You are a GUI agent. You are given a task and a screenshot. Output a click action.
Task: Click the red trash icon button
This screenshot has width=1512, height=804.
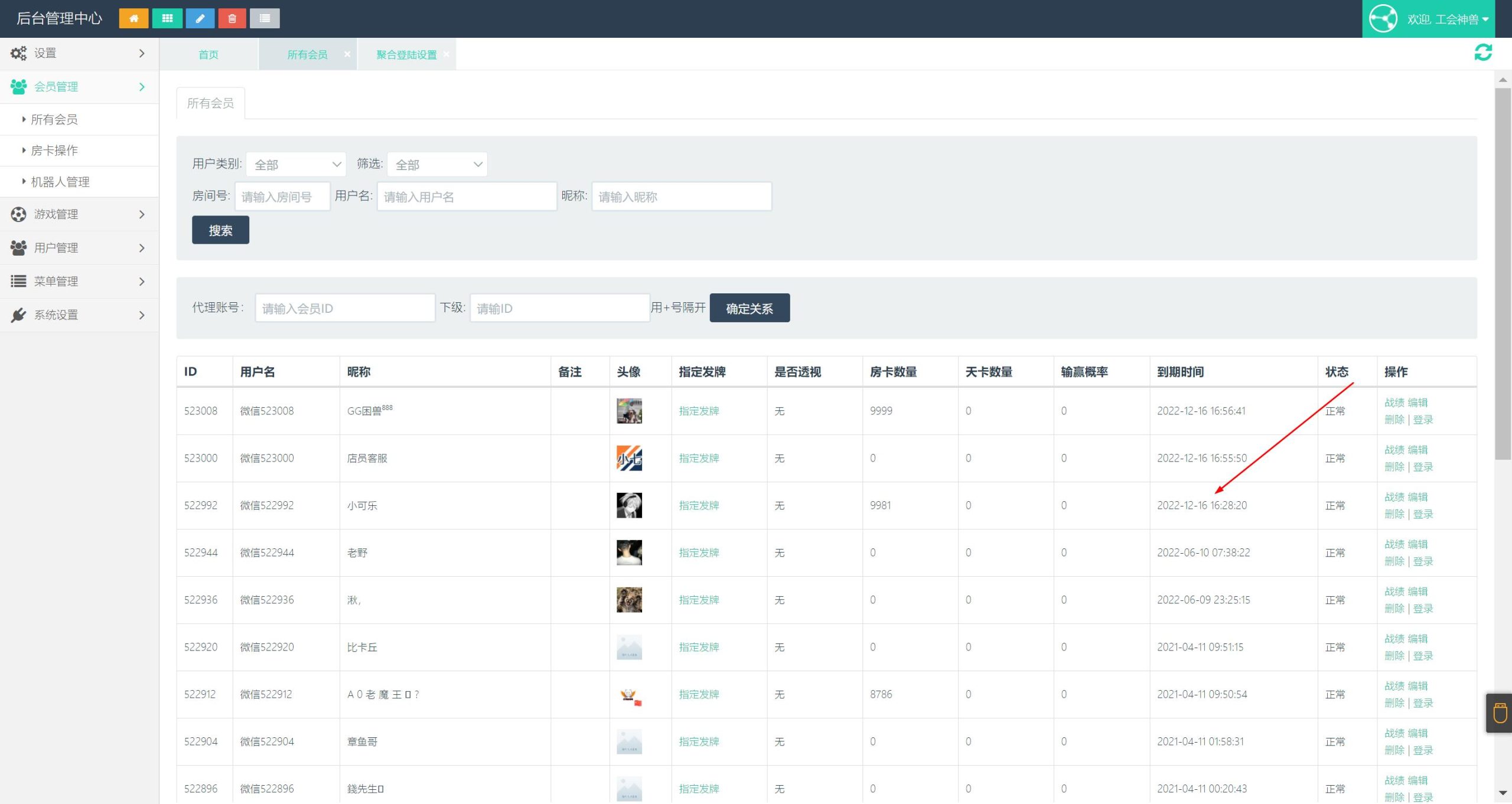[232, 18]
